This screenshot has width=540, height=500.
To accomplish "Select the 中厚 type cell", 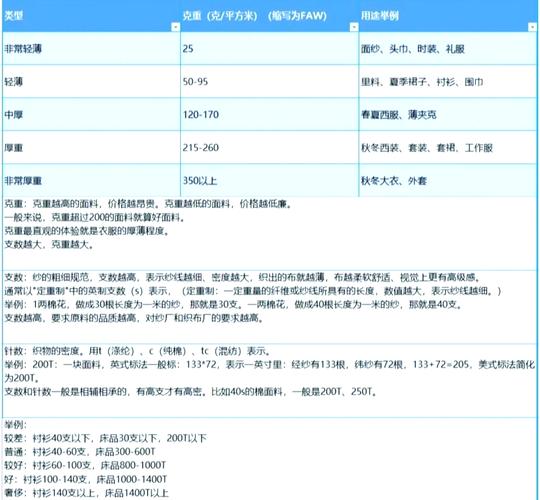I will (91, 114).
